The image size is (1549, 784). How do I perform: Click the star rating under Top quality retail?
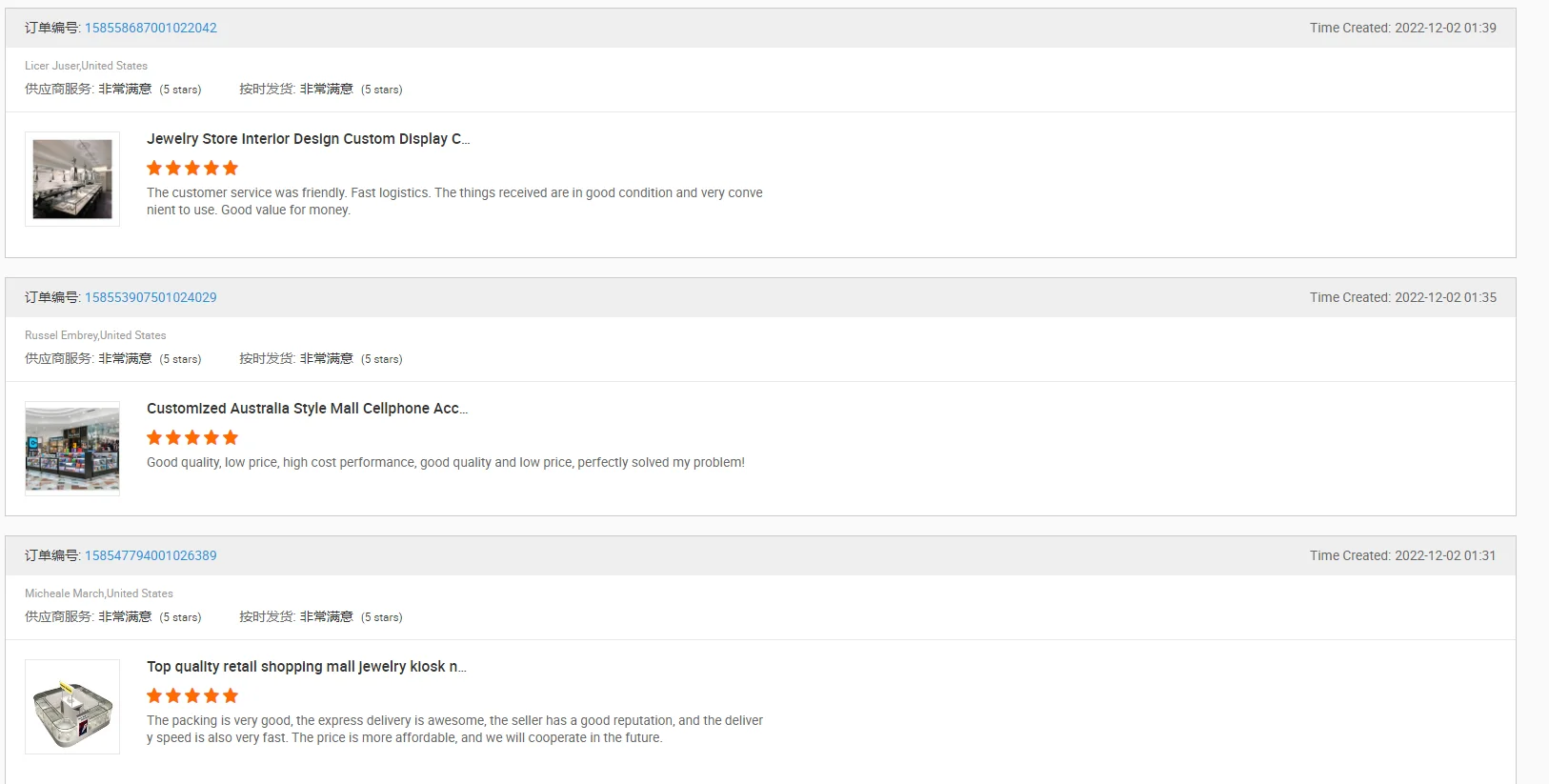192,696
